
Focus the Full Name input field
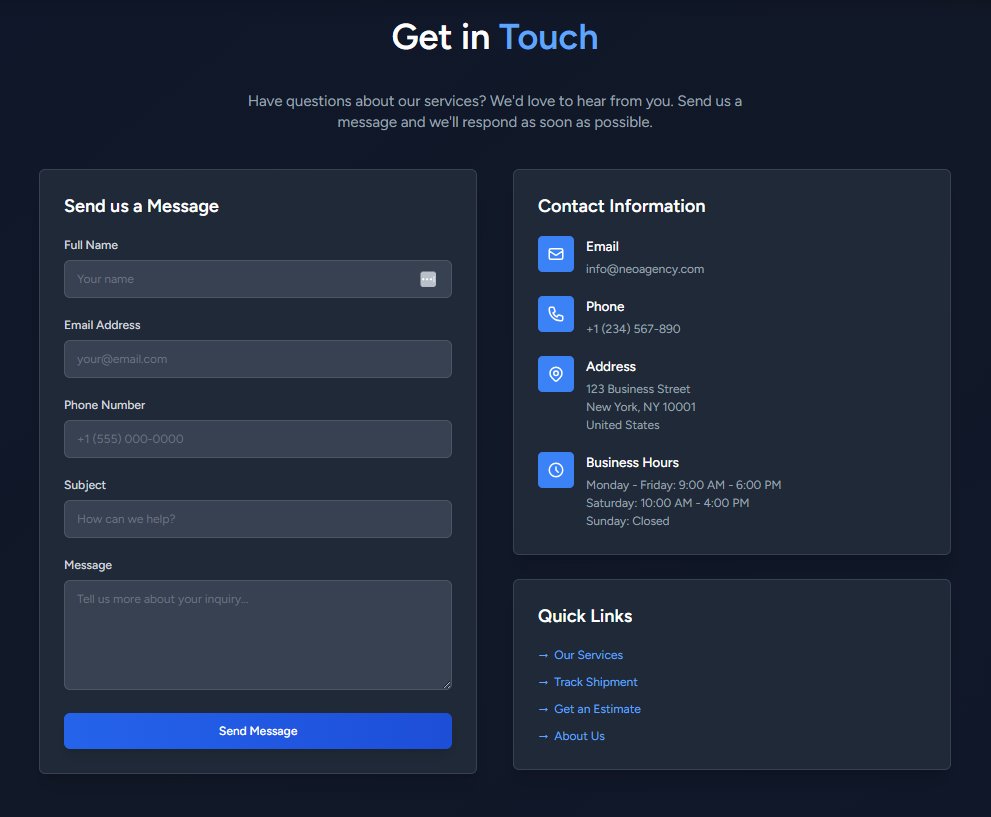(x=258, y=279)
